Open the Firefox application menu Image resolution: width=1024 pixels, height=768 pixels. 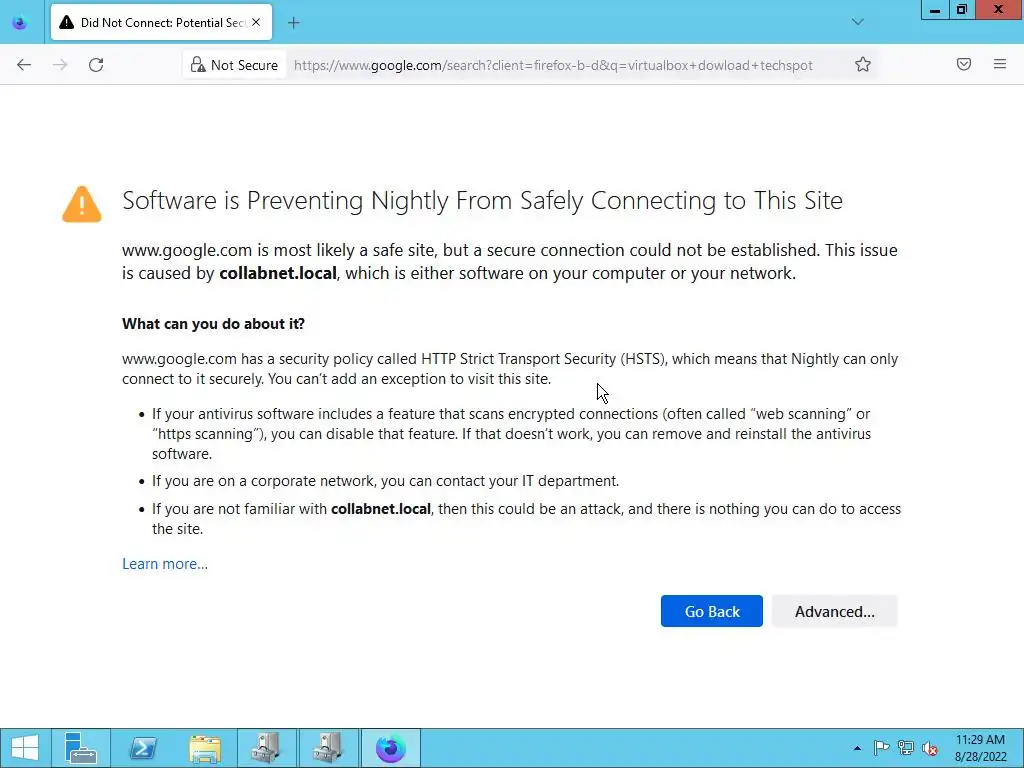pyautogui.click(x=1000, y=64)
